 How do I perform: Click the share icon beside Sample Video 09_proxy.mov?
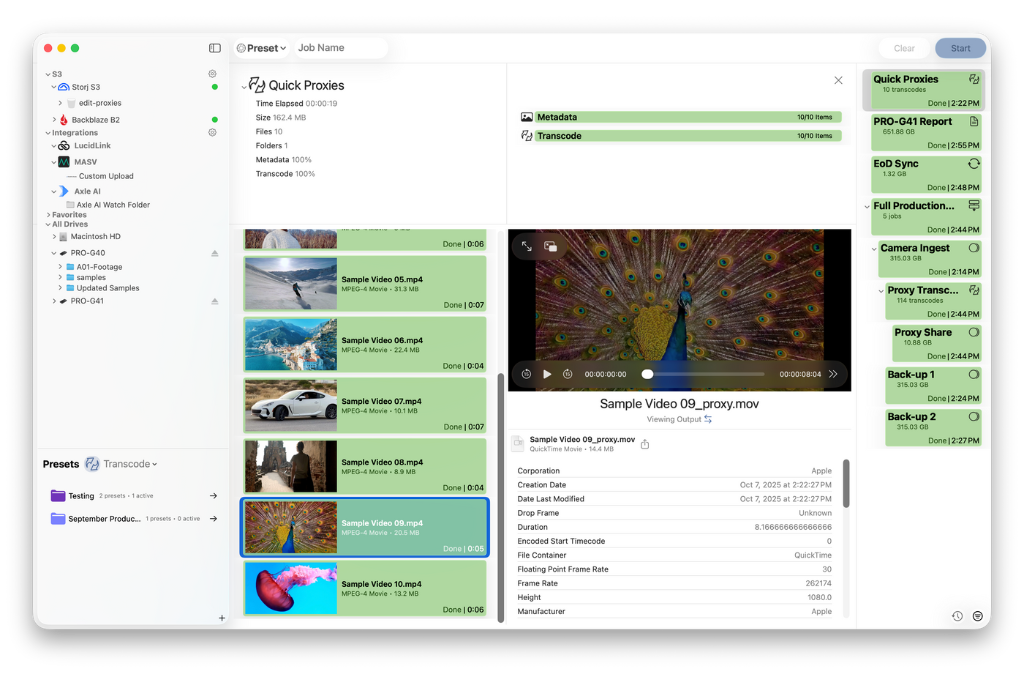(x=645, y=444)
